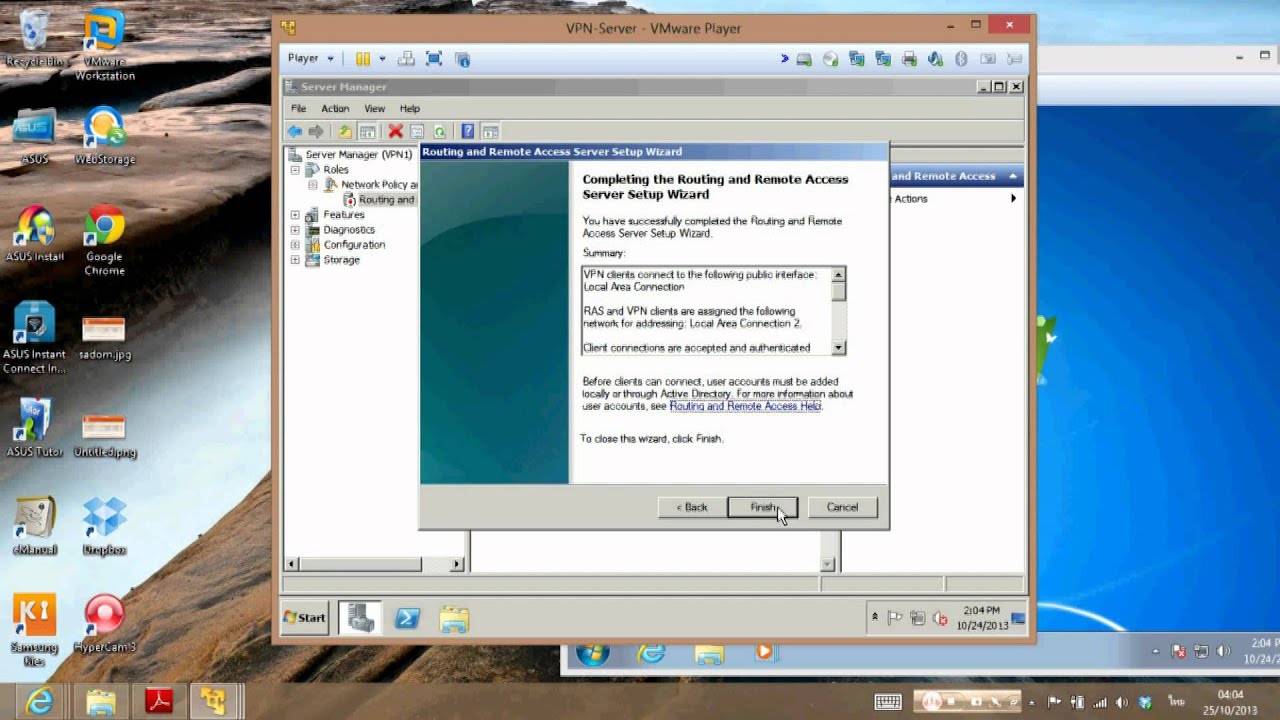Expand the More Actions submenu arrow
This screenshot has height=720, width=1280.
click(1013, 198)
